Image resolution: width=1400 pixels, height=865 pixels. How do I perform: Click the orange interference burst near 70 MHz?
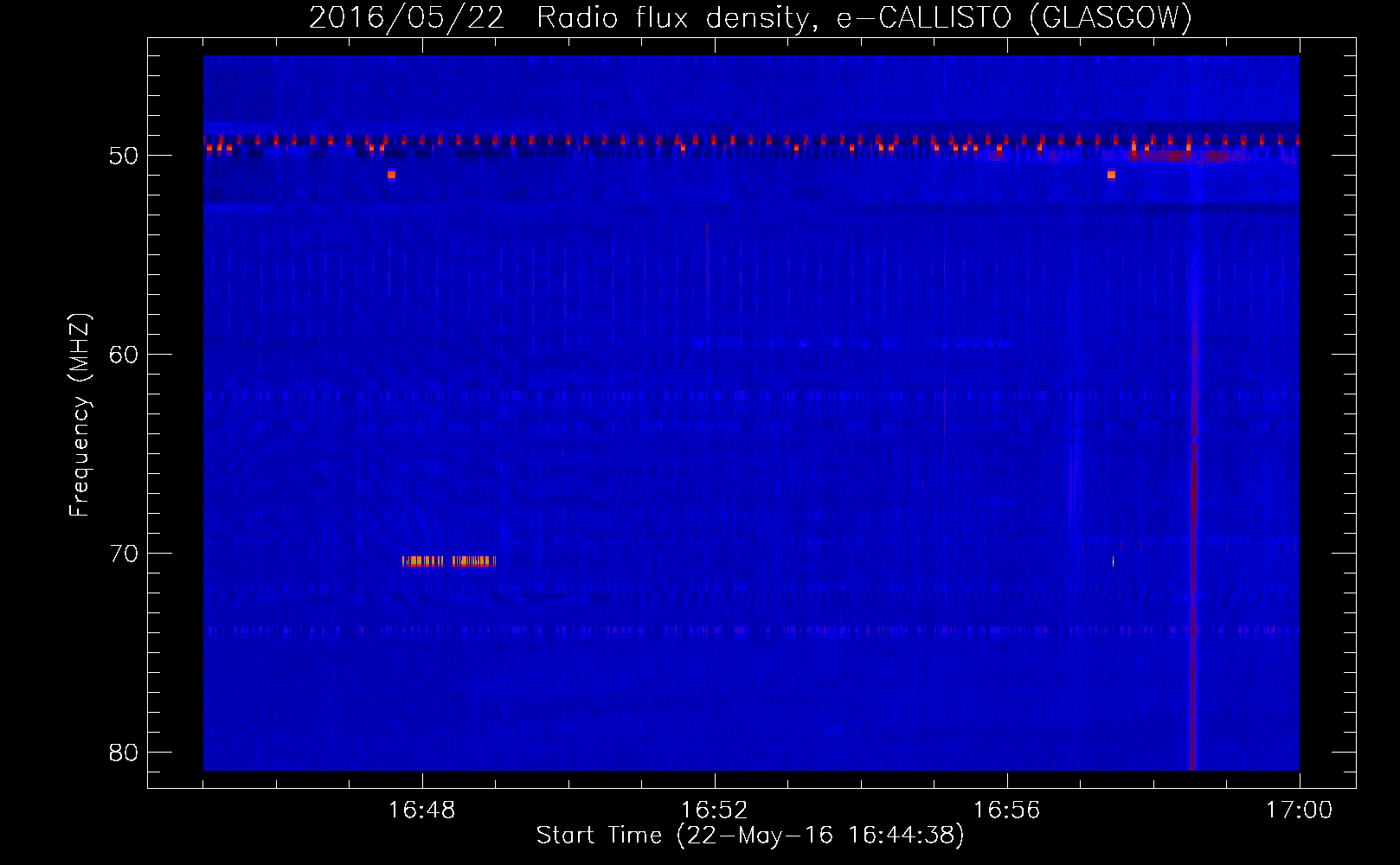[x=449, y=561]
